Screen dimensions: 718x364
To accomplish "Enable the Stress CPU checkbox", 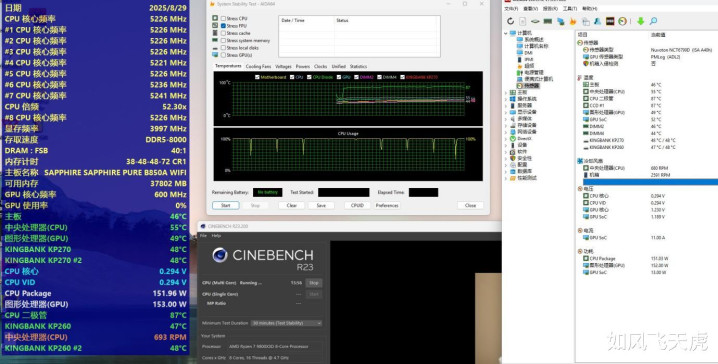I will click(223, 18).
